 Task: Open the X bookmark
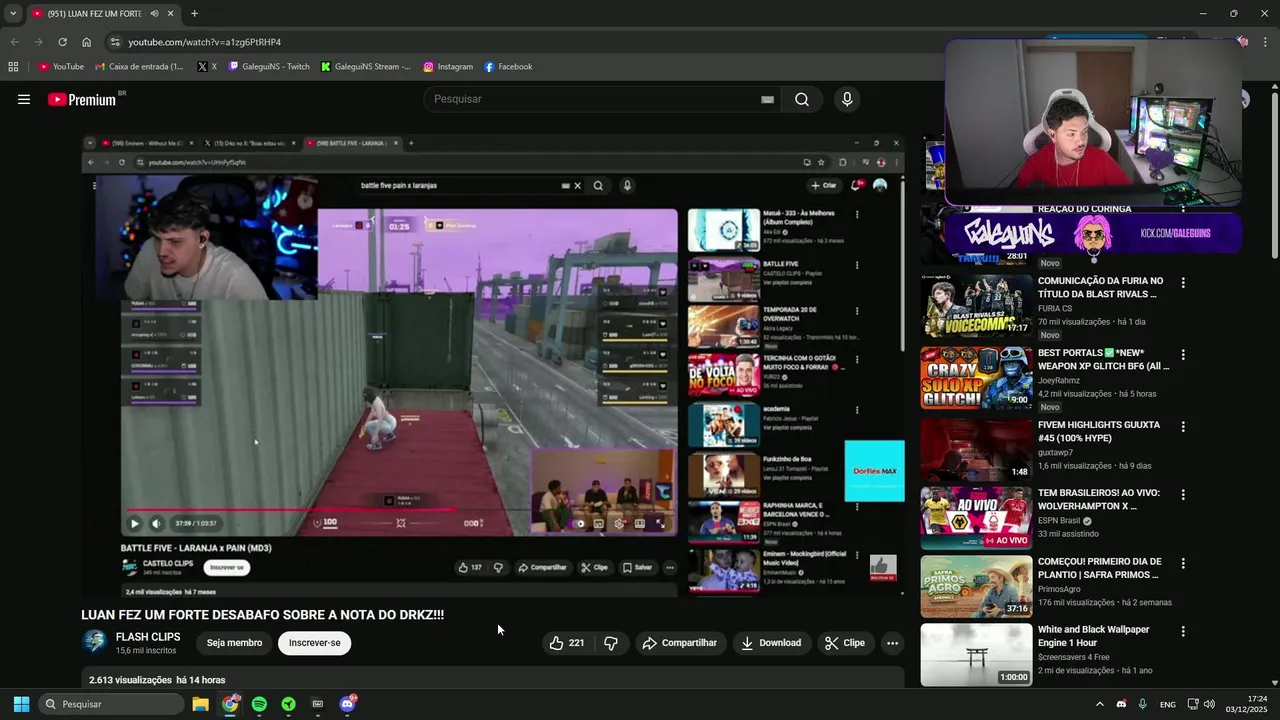[x=207, y=67]
